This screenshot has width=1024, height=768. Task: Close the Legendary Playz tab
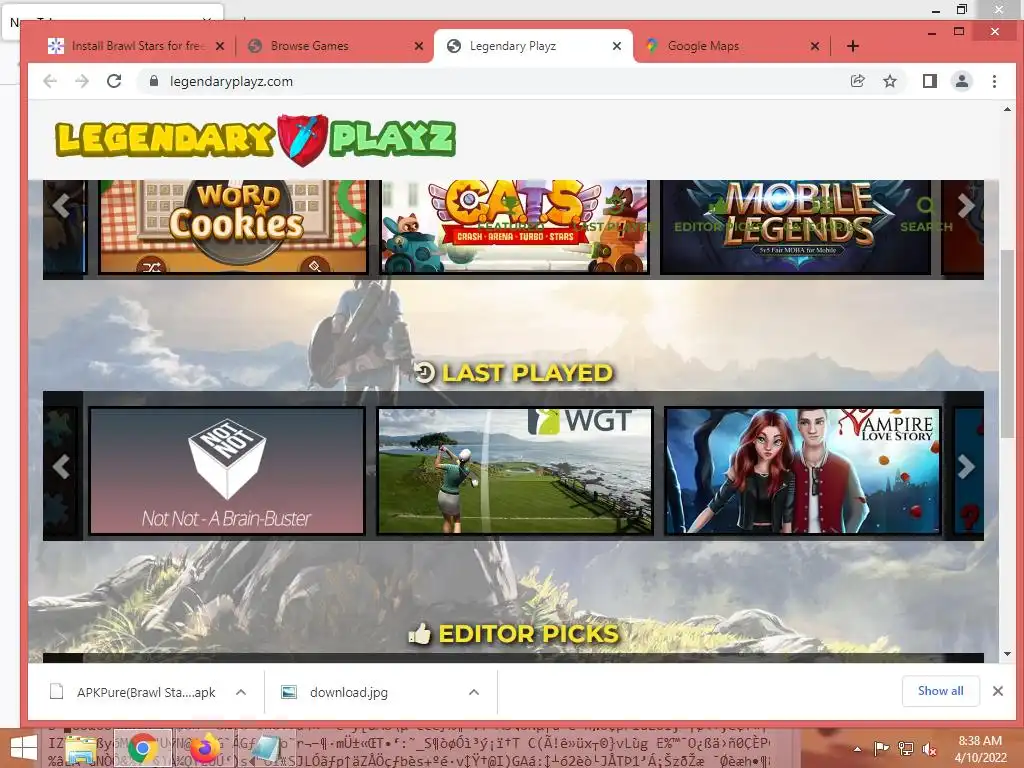pos(616,46)
